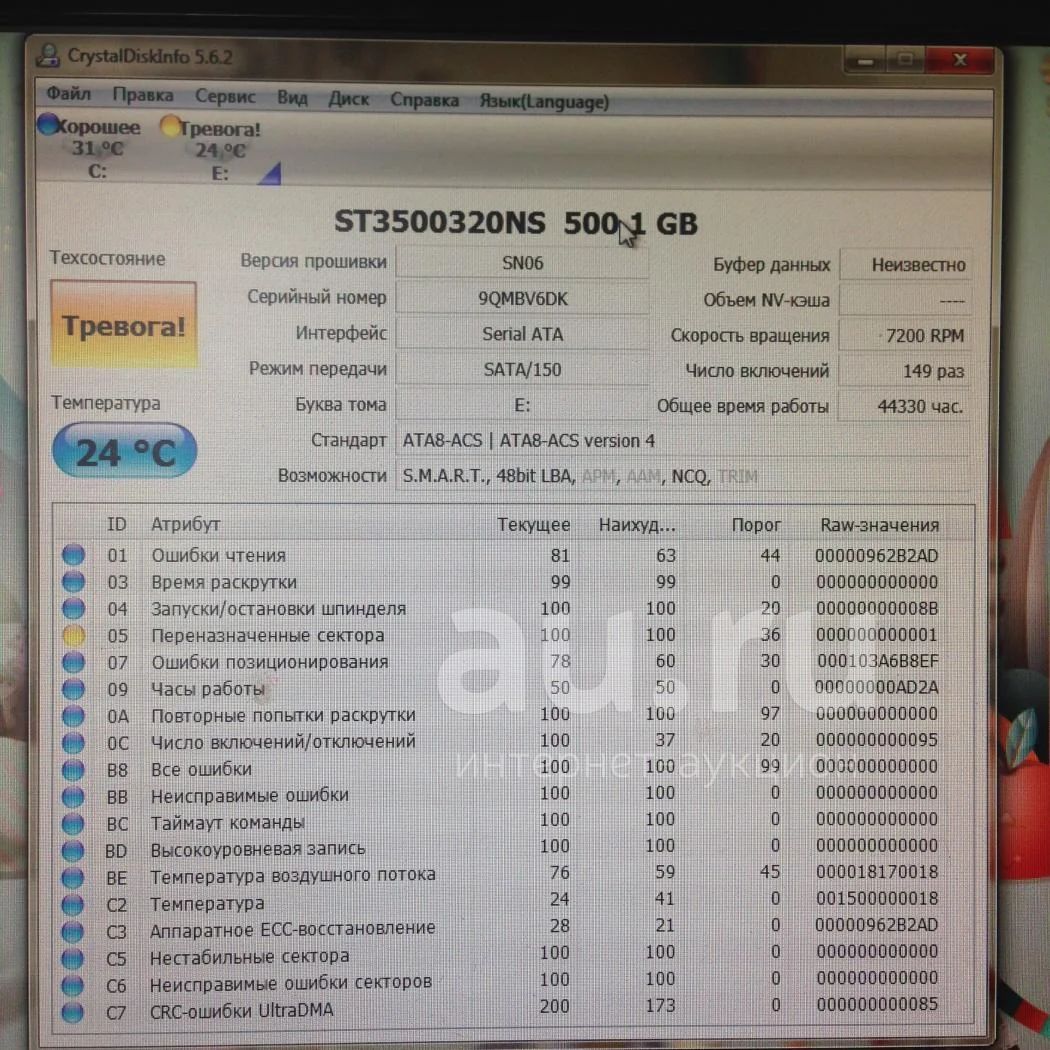Click status orb for Часы работы row

74,689
